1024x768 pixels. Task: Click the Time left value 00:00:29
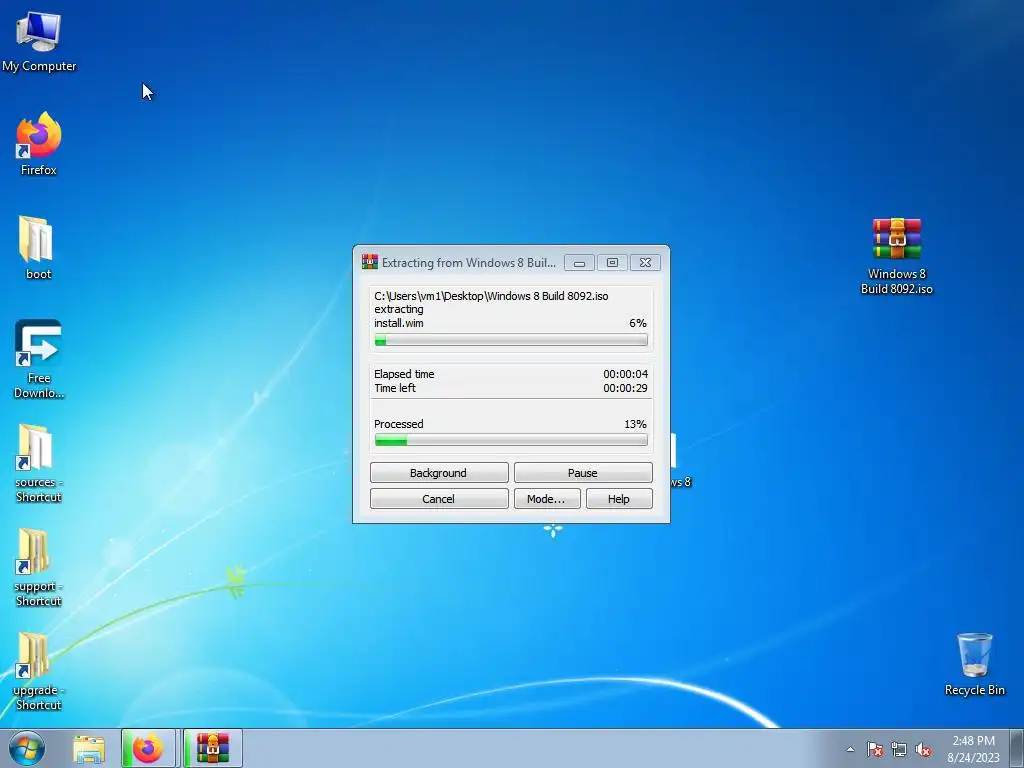(625, 388)
